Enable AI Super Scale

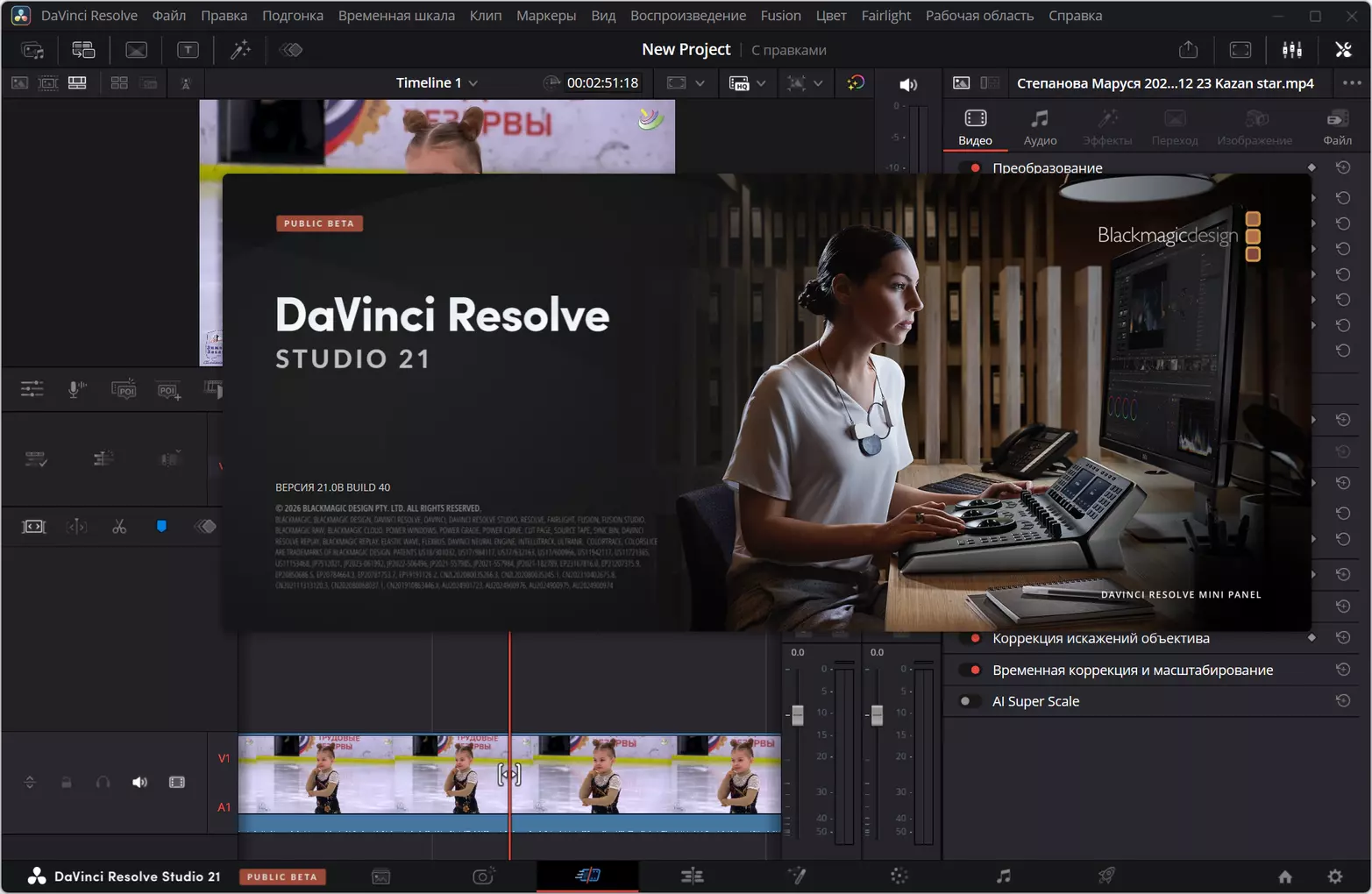970,701
